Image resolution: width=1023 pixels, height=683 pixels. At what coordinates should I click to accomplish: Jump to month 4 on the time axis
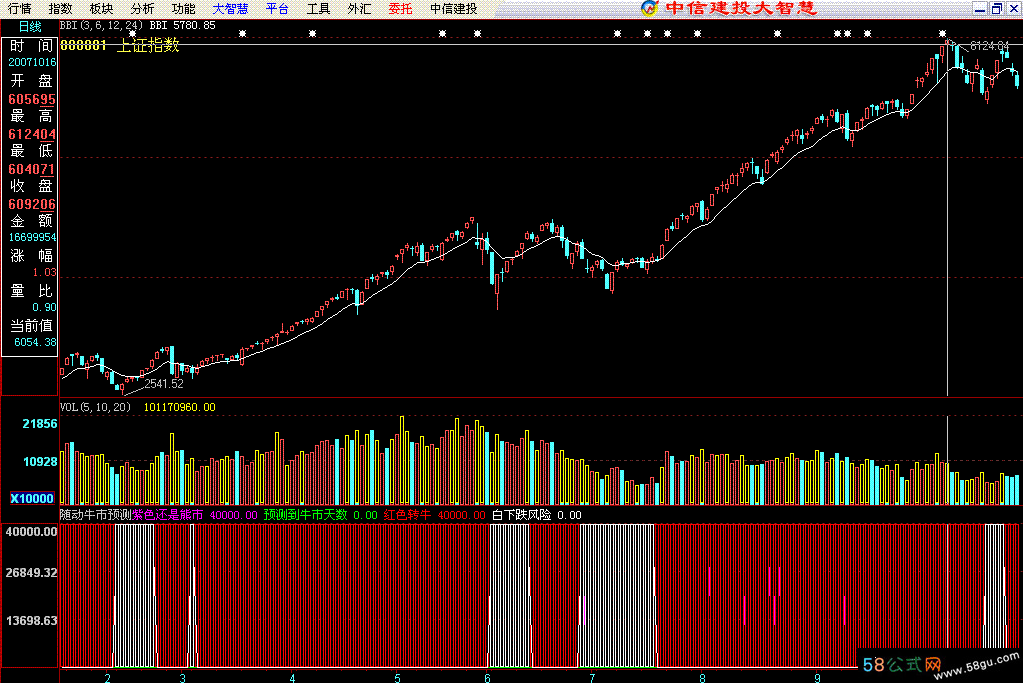tap(292, 678)
